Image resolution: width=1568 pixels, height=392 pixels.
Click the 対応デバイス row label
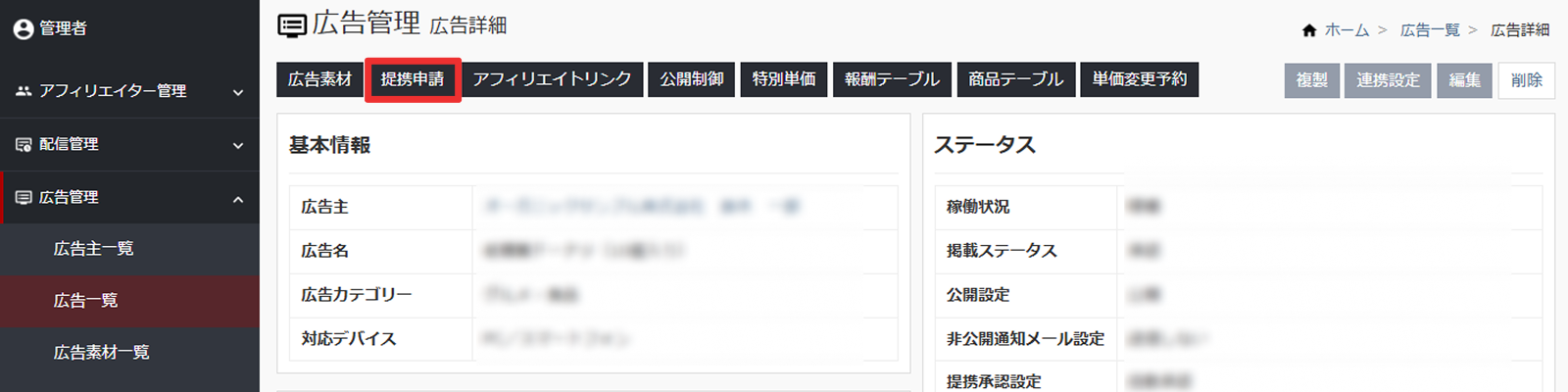coord(349,339)
